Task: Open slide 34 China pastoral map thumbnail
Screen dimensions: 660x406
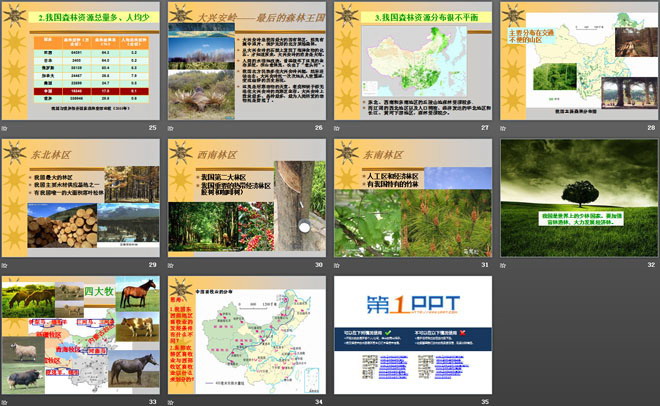Action: [x=246, y=334]
